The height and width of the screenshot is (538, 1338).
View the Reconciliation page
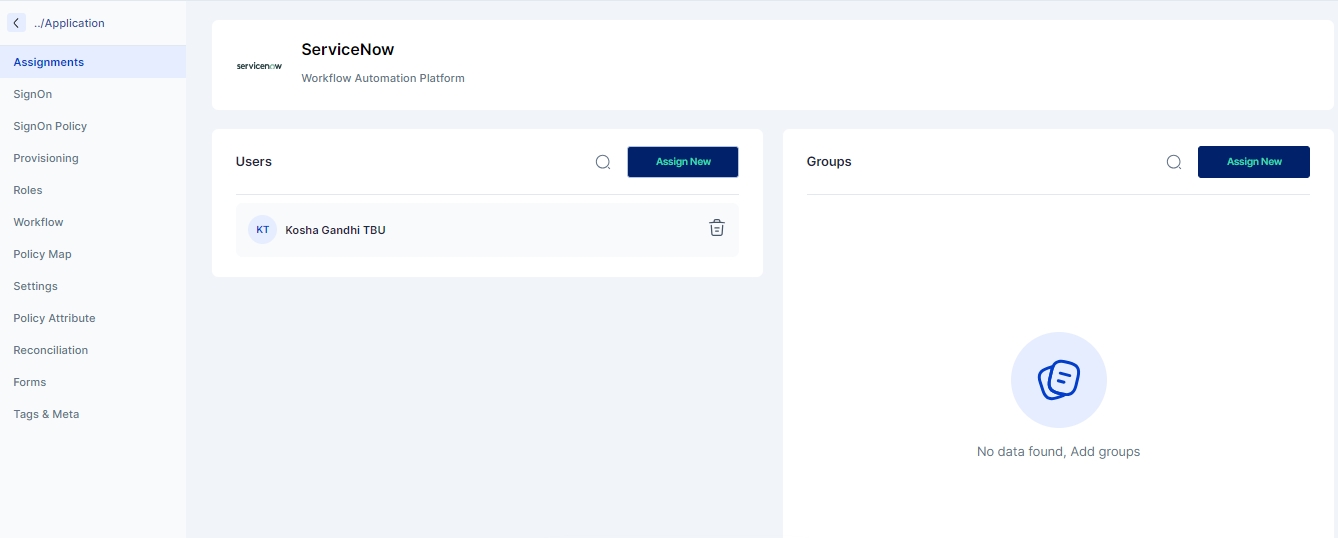pos(51,350)
